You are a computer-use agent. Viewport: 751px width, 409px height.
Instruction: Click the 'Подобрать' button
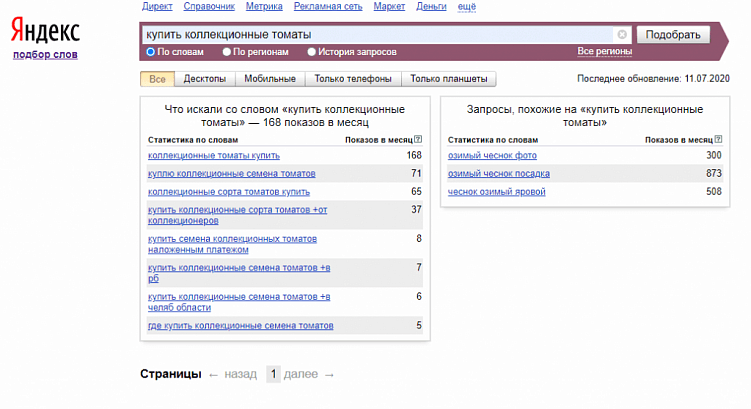(x=673, y=34)
